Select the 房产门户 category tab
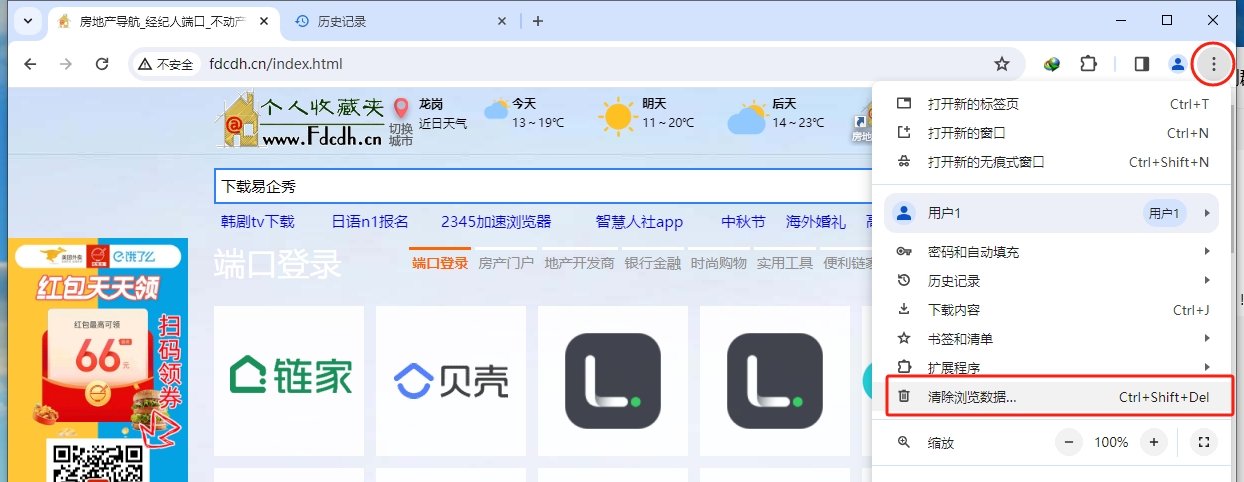Viewport: 1244px width, 482px height. [506, 263]
